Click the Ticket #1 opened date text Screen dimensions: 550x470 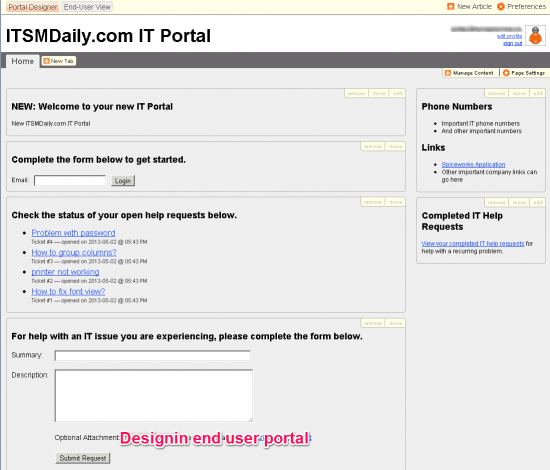coord(89,301)
